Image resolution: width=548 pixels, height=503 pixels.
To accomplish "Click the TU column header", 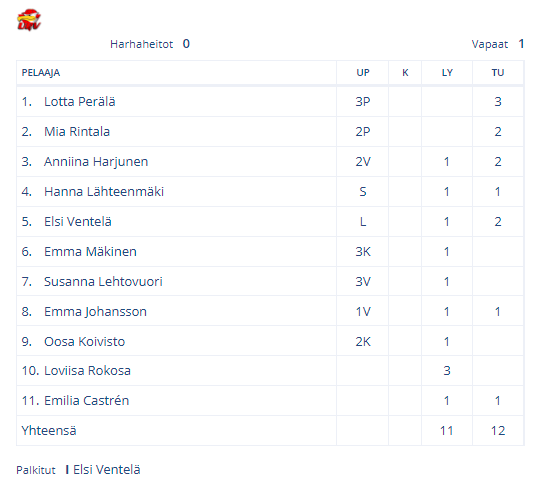I will point(498,73).
